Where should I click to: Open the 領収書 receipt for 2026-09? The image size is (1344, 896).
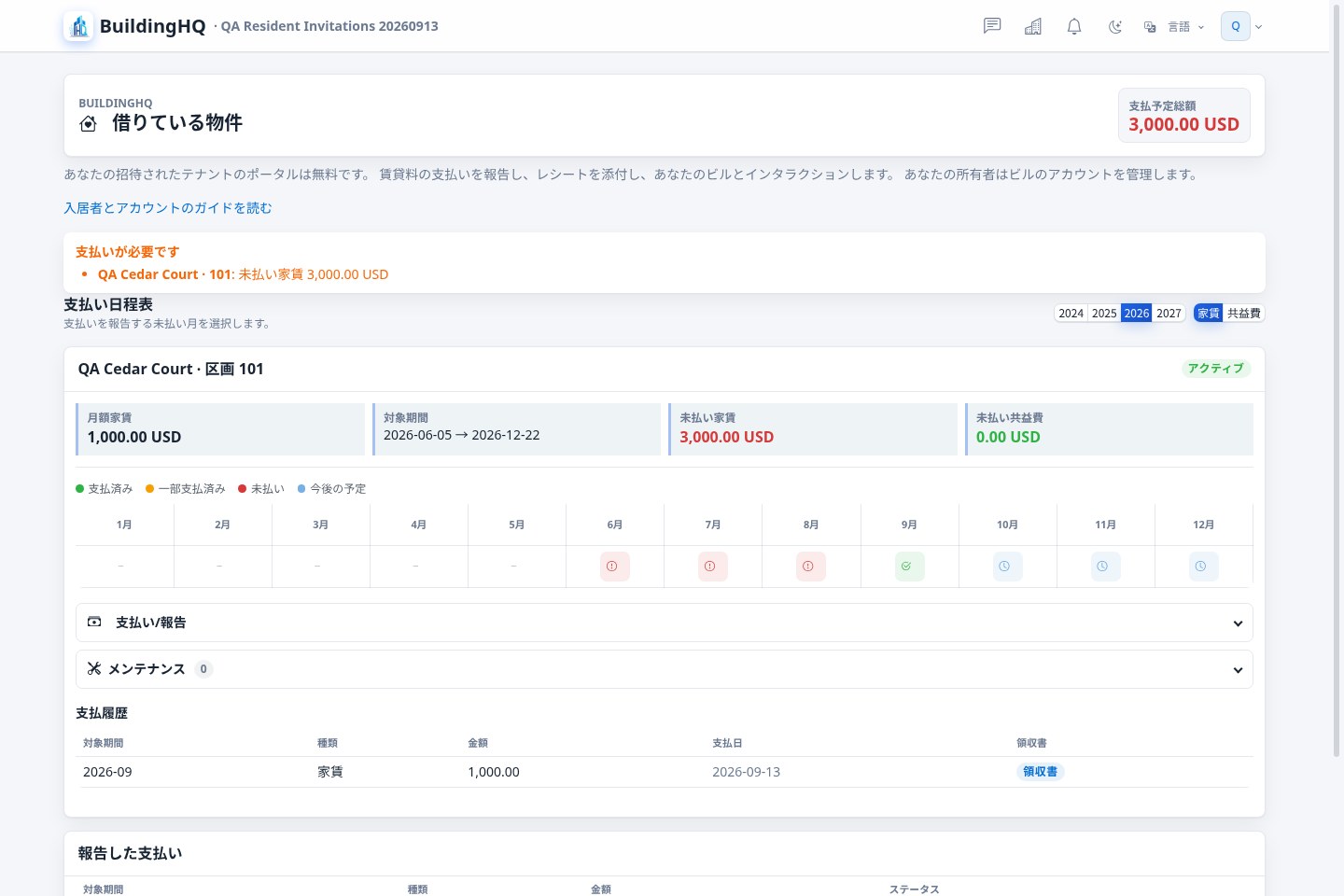tap(1040, 772)
